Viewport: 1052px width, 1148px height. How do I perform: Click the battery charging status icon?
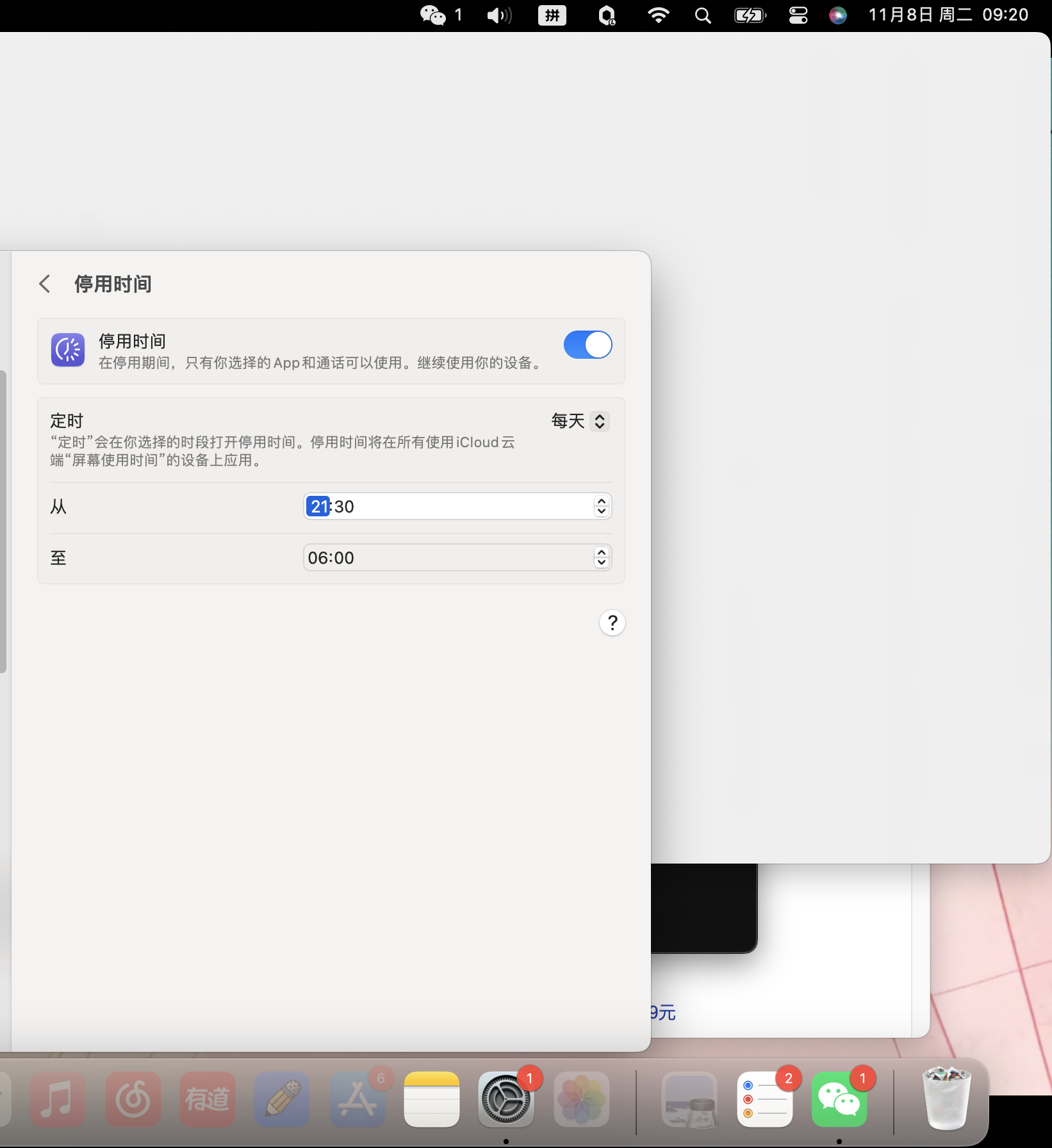750,15
